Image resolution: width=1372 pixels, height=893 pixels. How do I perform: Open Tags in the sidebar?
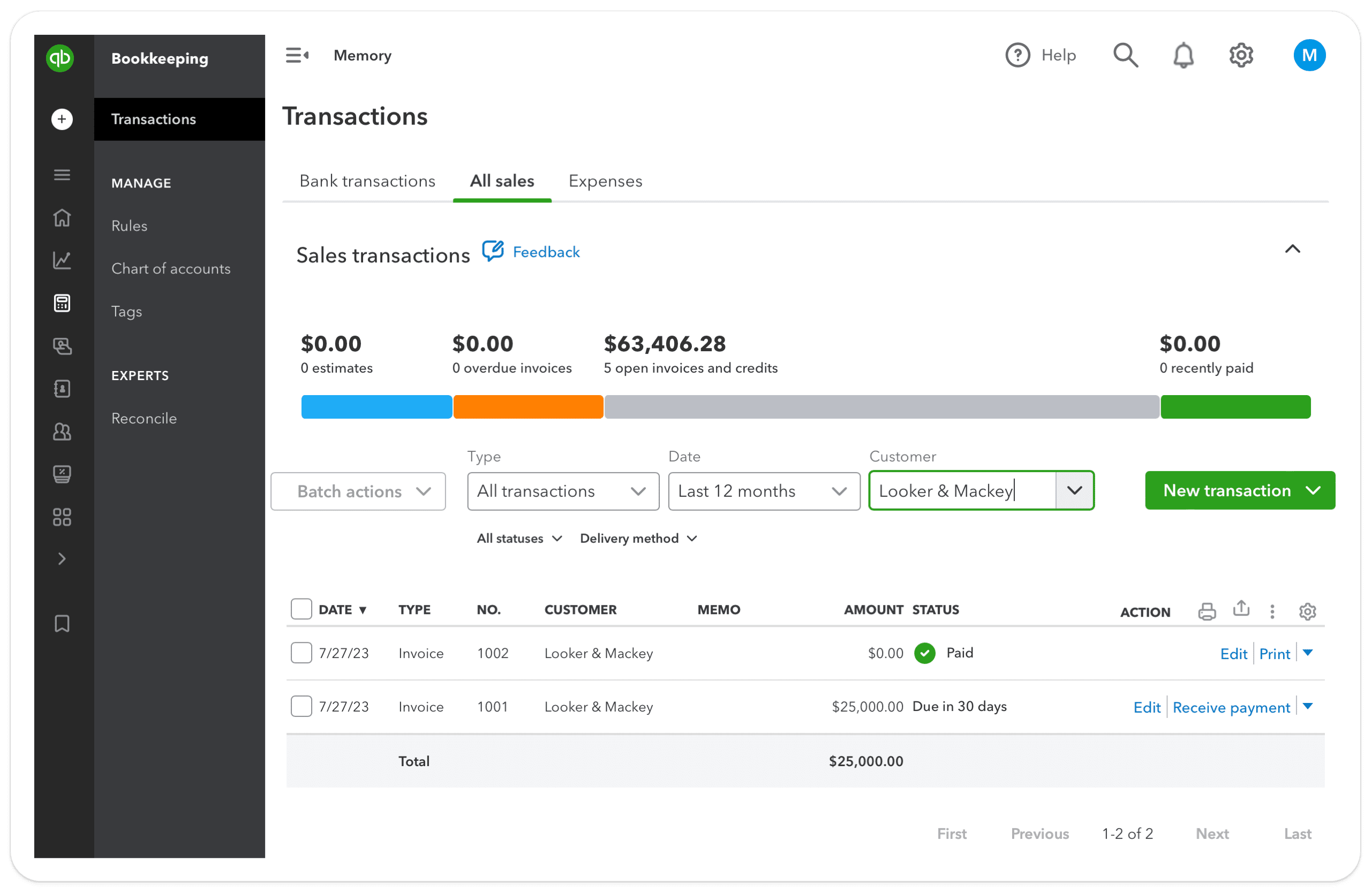coord(126,312)
